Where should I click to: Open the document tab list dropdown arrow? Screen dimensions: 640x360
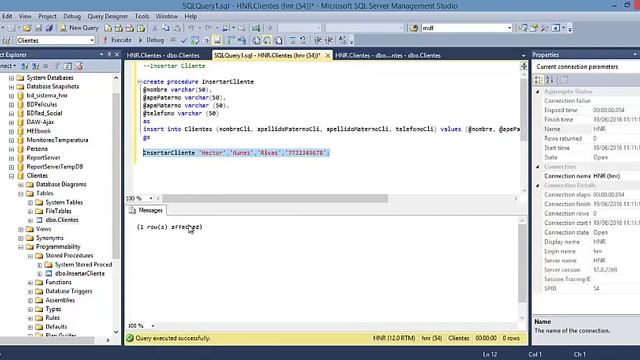click(x=523, y=56)
